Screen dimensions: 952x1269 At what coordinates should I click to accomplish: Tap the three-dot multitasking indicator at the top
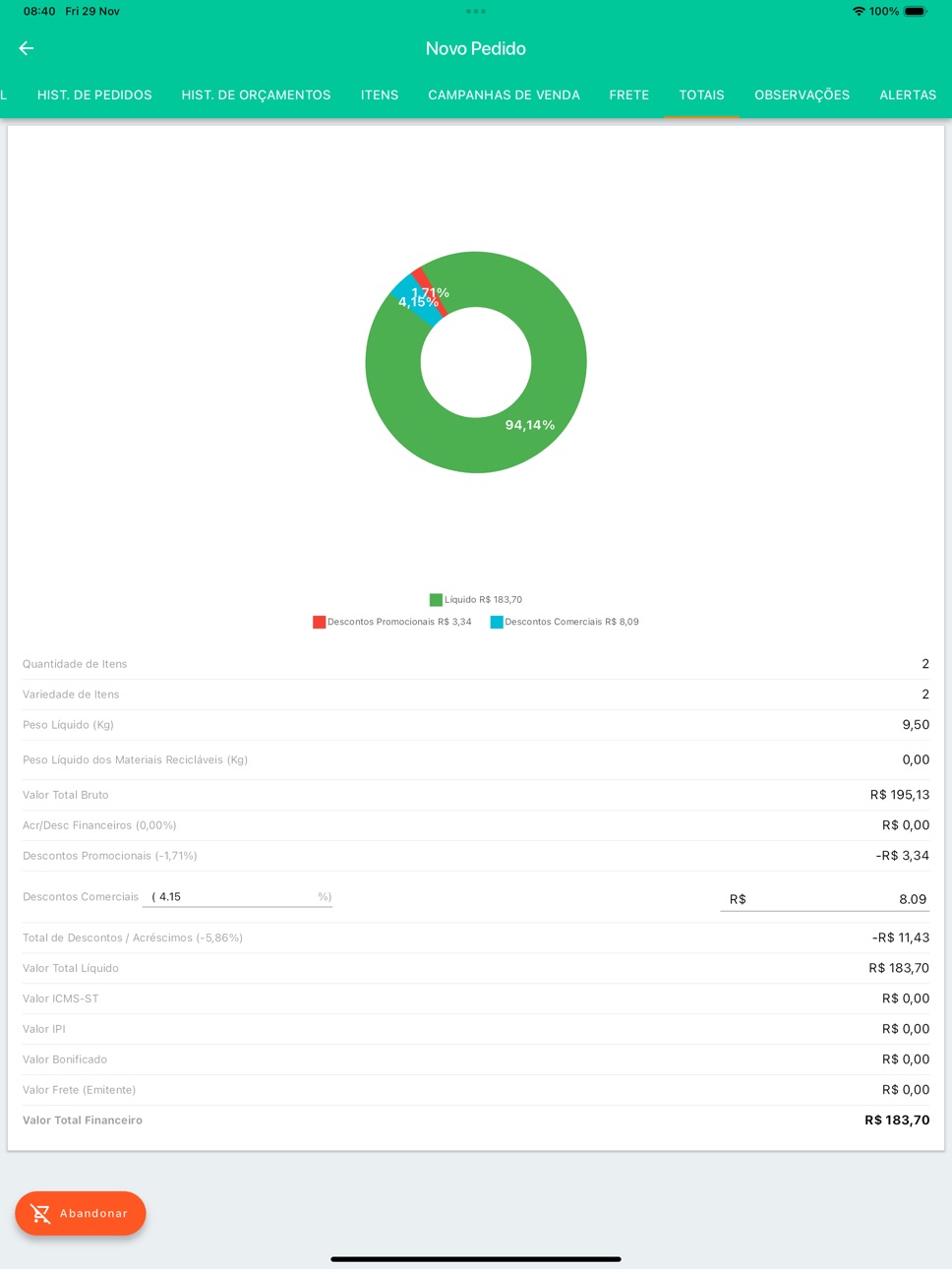tap(476, 12)
